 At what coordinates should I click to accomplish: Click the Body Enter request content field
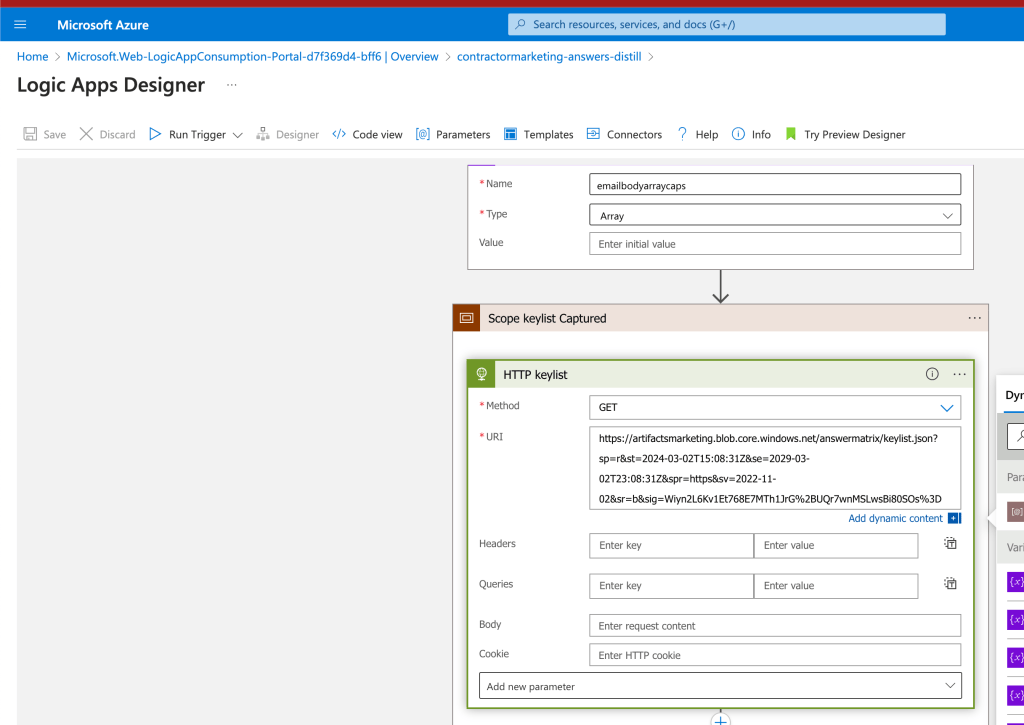775,626
